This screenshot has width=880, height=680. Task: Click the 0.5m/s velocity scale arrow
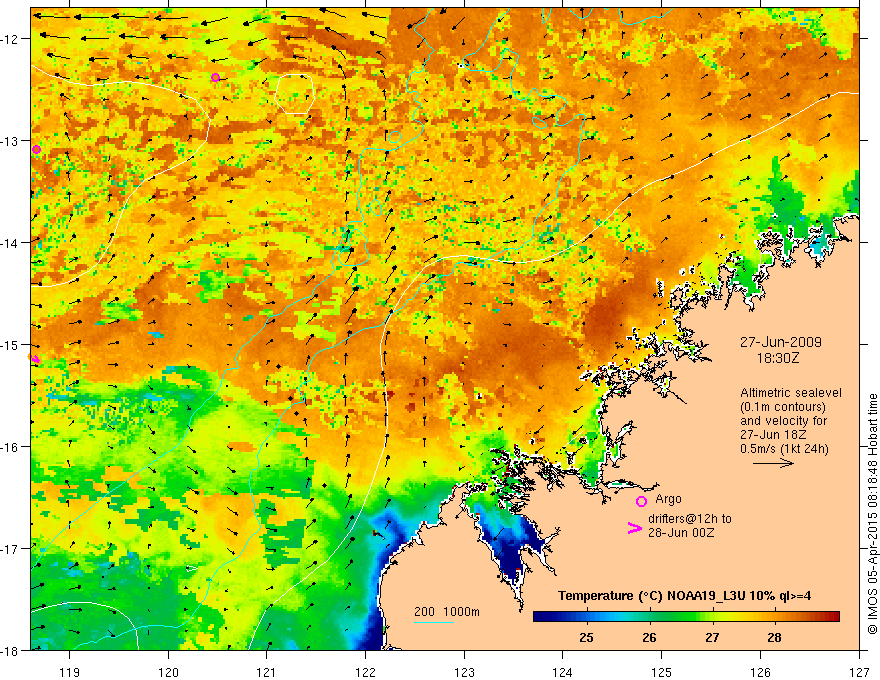coord(773,463)
